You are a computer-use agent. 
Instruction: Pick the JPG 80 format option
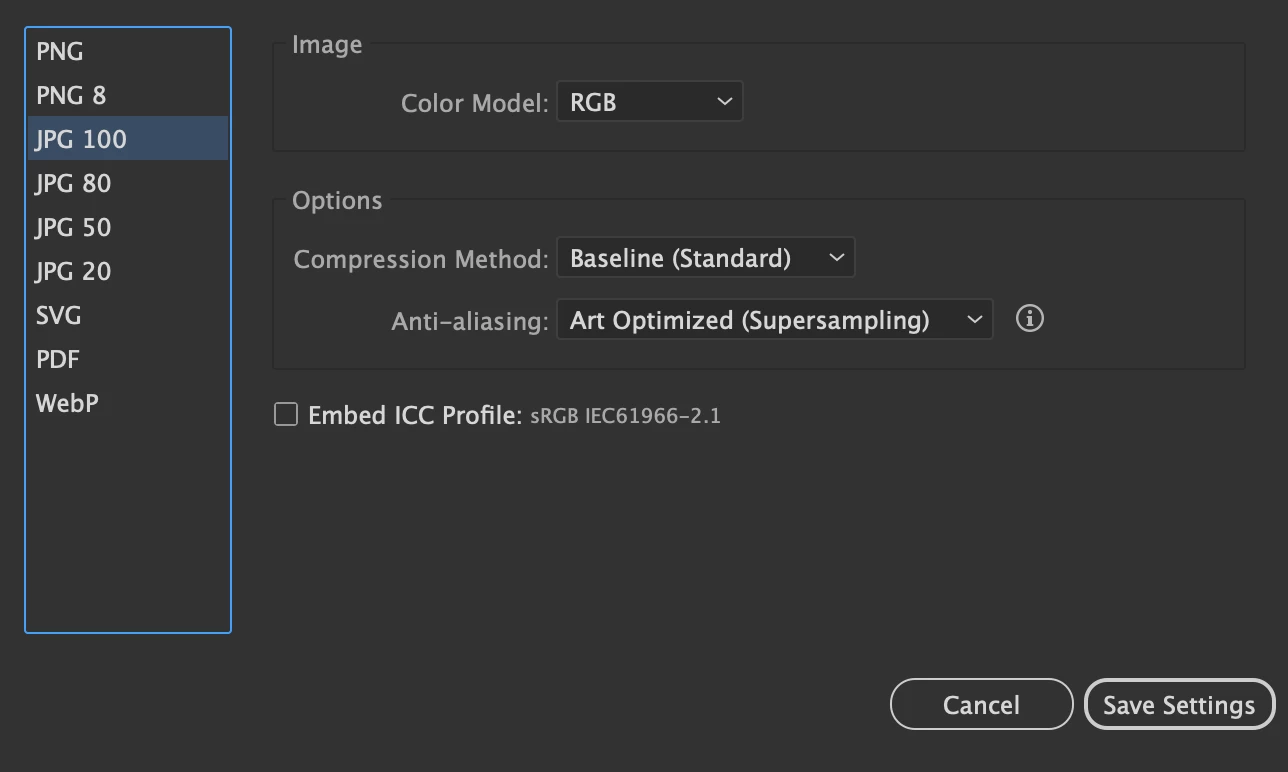[73, 184]
